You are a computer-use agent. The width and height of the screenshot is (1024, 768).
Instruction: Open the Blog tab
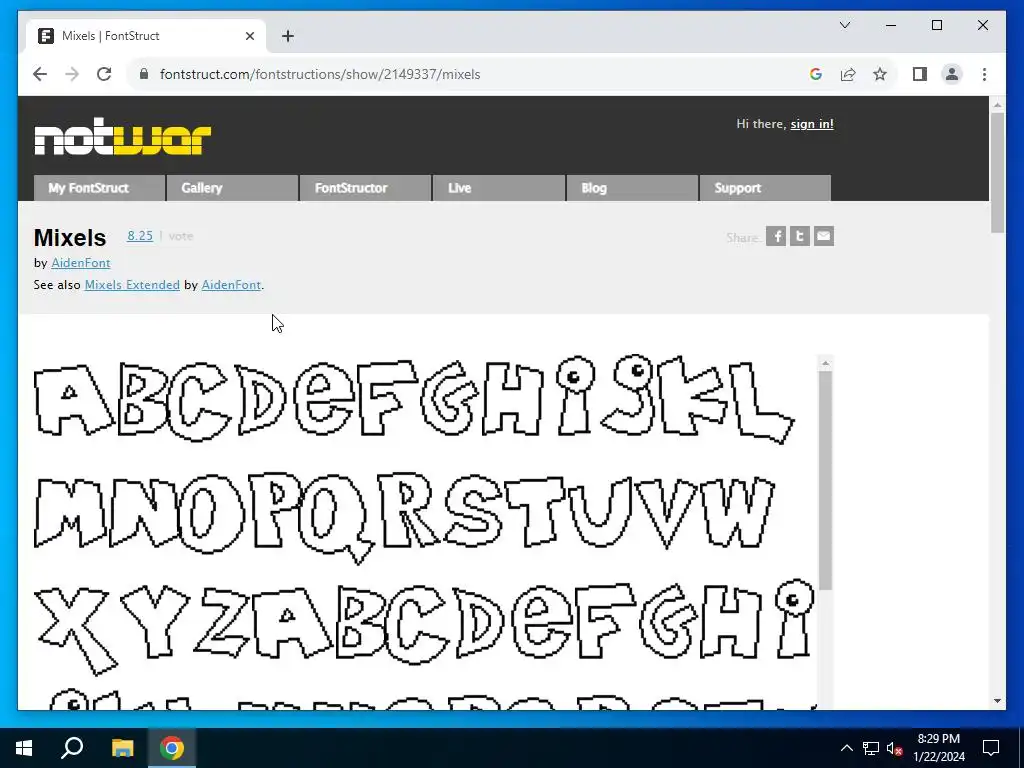pyautogui.click(x=632, y=188)
